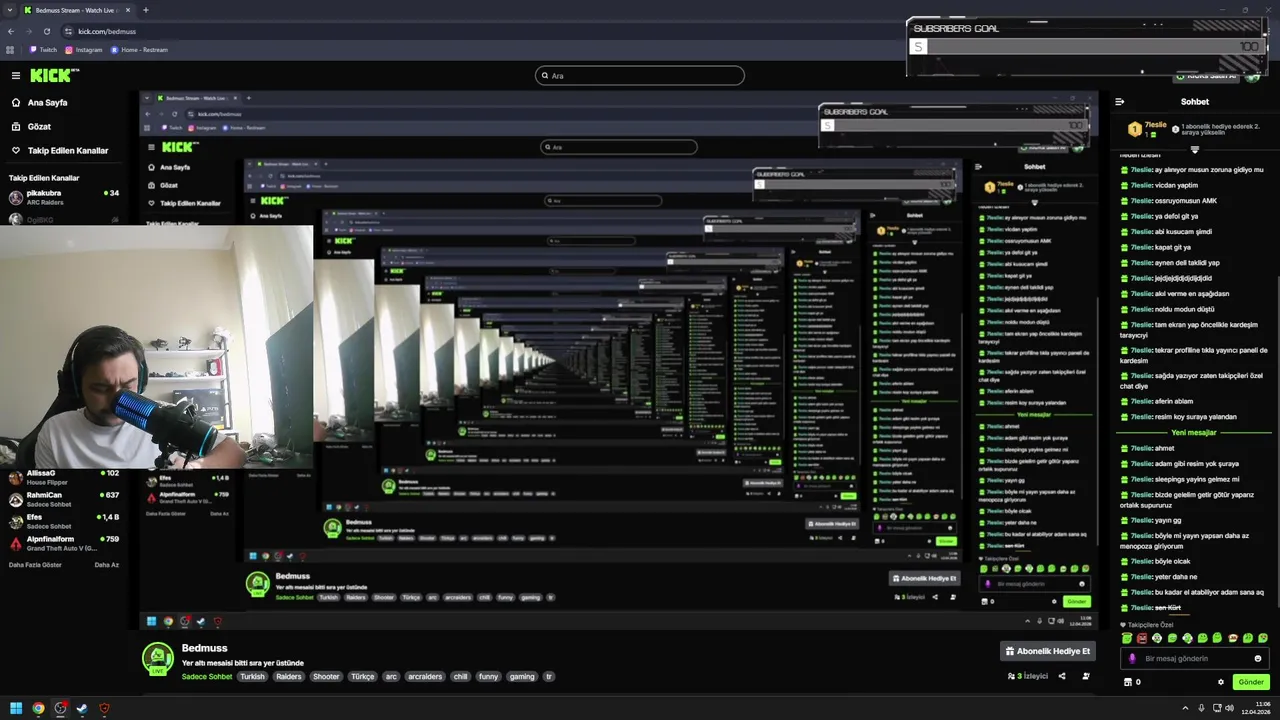Expand list with Daha Fazla Göster
Image resolution: width=1280 pixels, height=720 pixels.
(x=35, y=565)
